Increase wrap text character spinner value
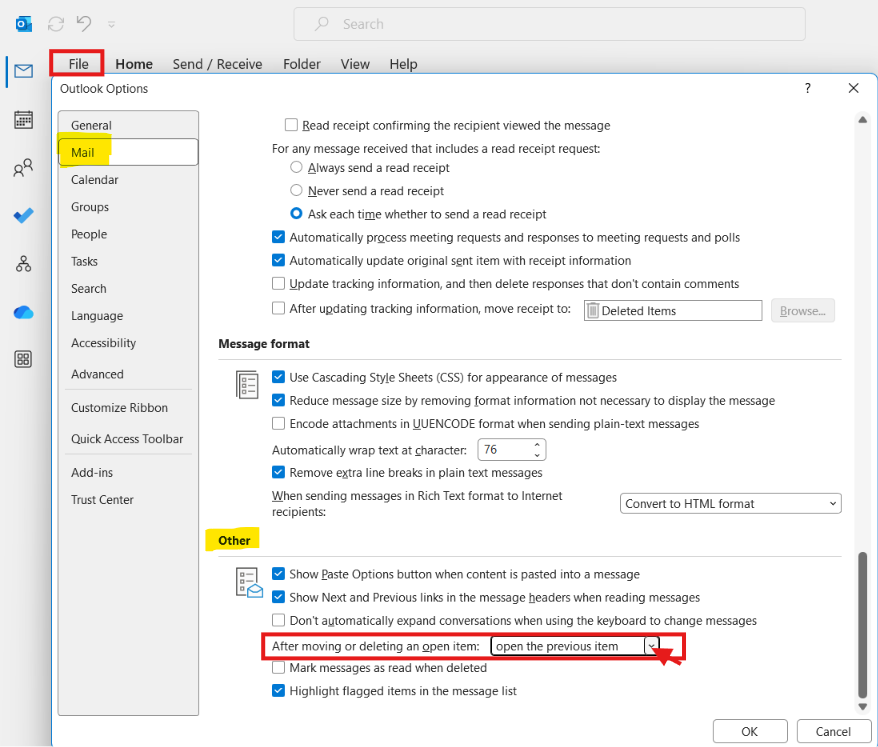 pos(537,445)
